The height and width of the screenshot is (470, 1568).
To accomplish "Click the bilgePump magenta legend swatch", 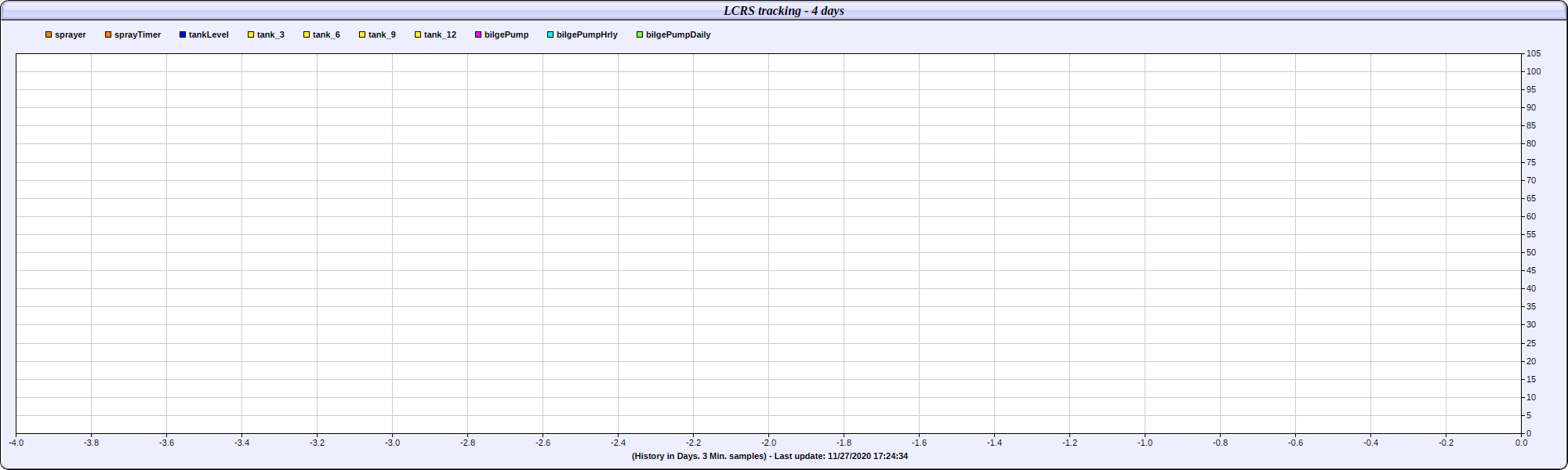I will click(x=478, y=34).
